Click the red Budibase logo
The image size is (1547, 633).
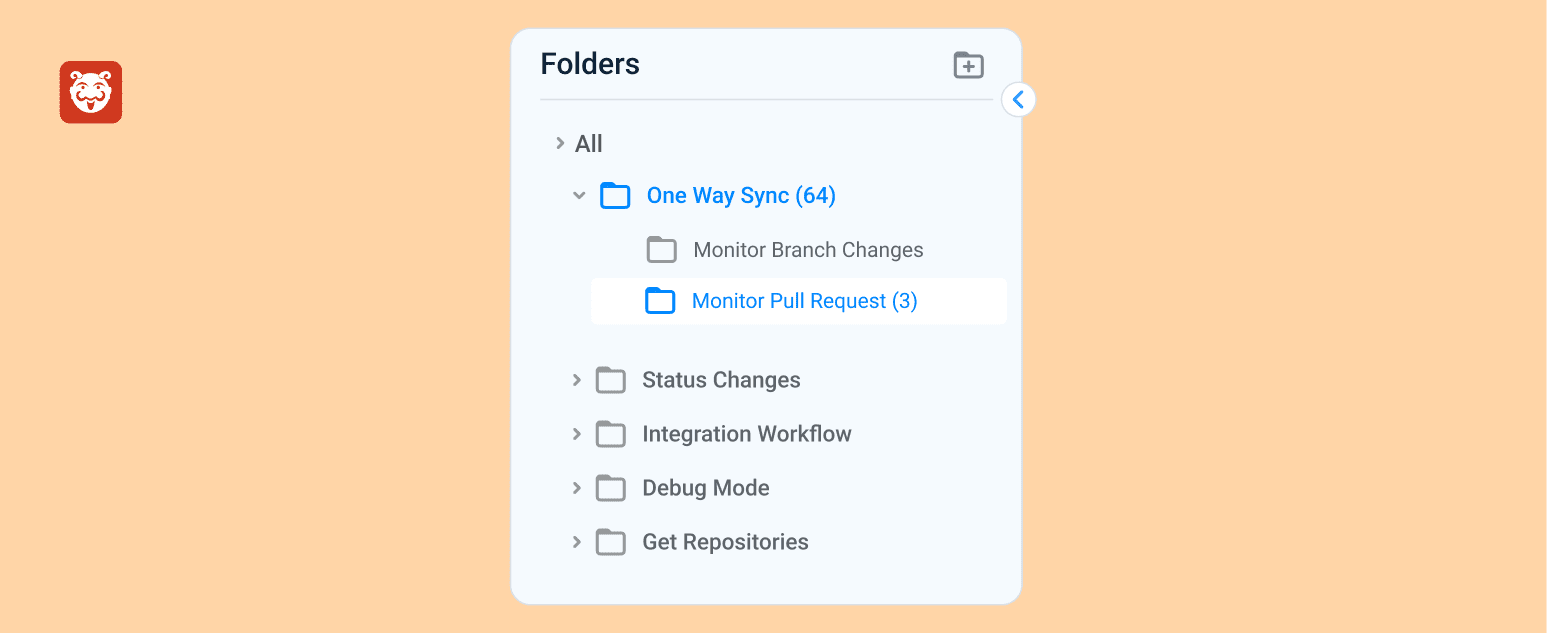(x=91, y=92)
